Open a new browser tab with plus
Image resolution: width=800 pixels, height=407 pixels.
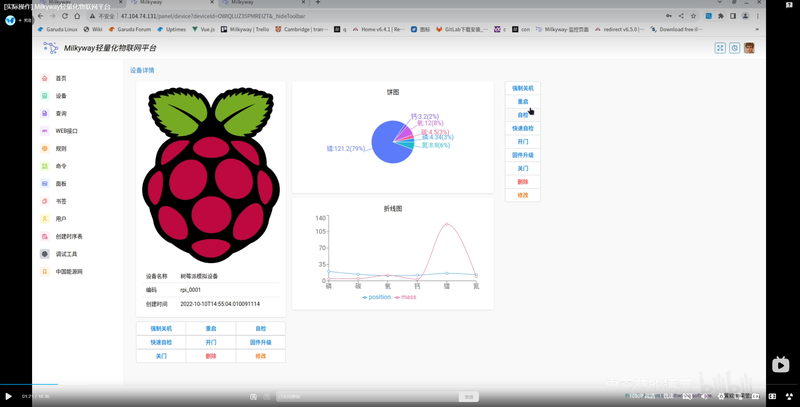click(317, 3)
